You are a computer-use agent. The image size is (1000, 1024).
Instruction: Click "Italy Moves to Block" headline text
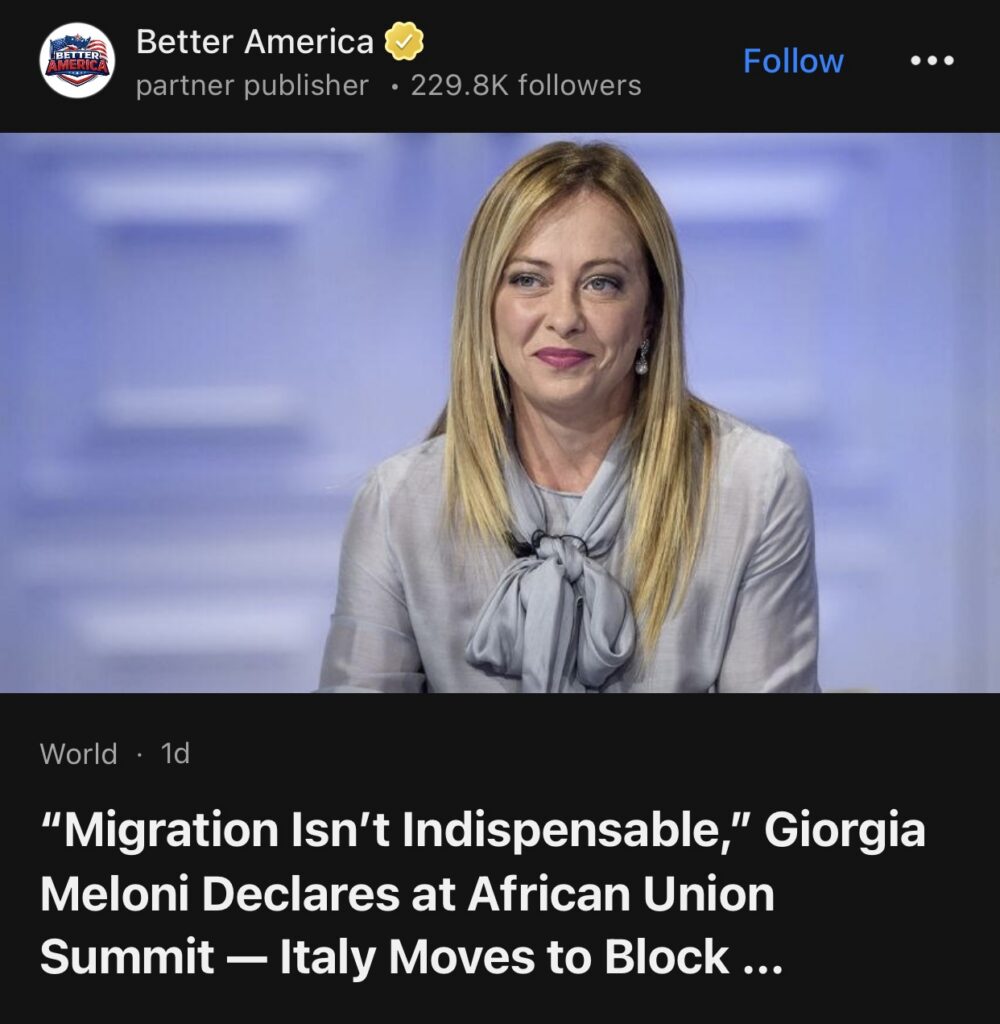pyautogui.click(x=504, y=958)
